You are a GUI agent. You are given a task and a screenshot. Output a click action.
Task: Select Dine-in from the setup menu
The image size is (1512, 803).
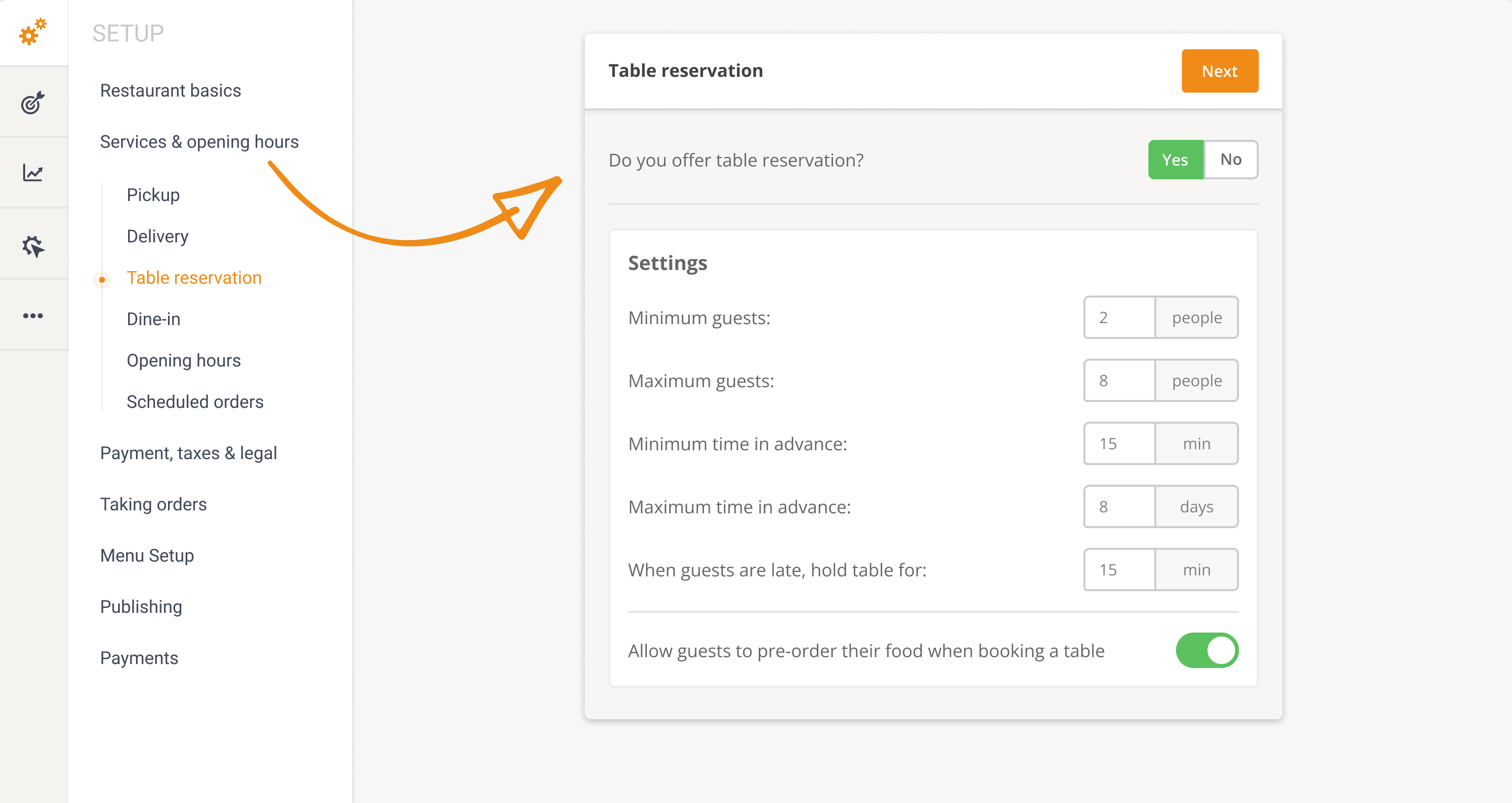pos(153,319)
